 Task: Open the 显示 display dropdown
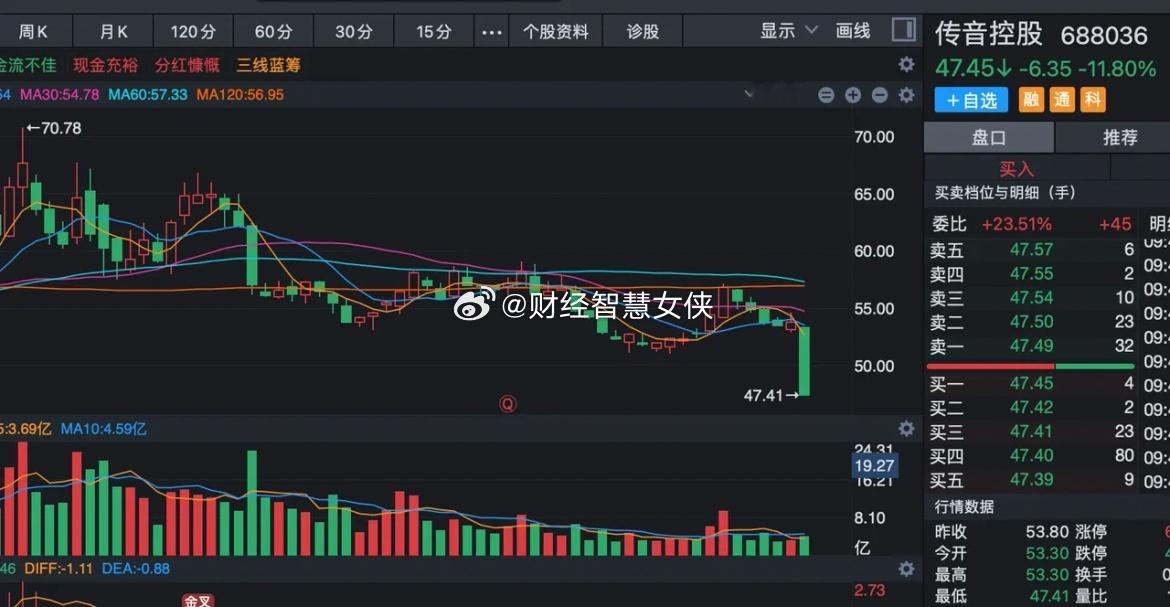click(x=789, y=31)
